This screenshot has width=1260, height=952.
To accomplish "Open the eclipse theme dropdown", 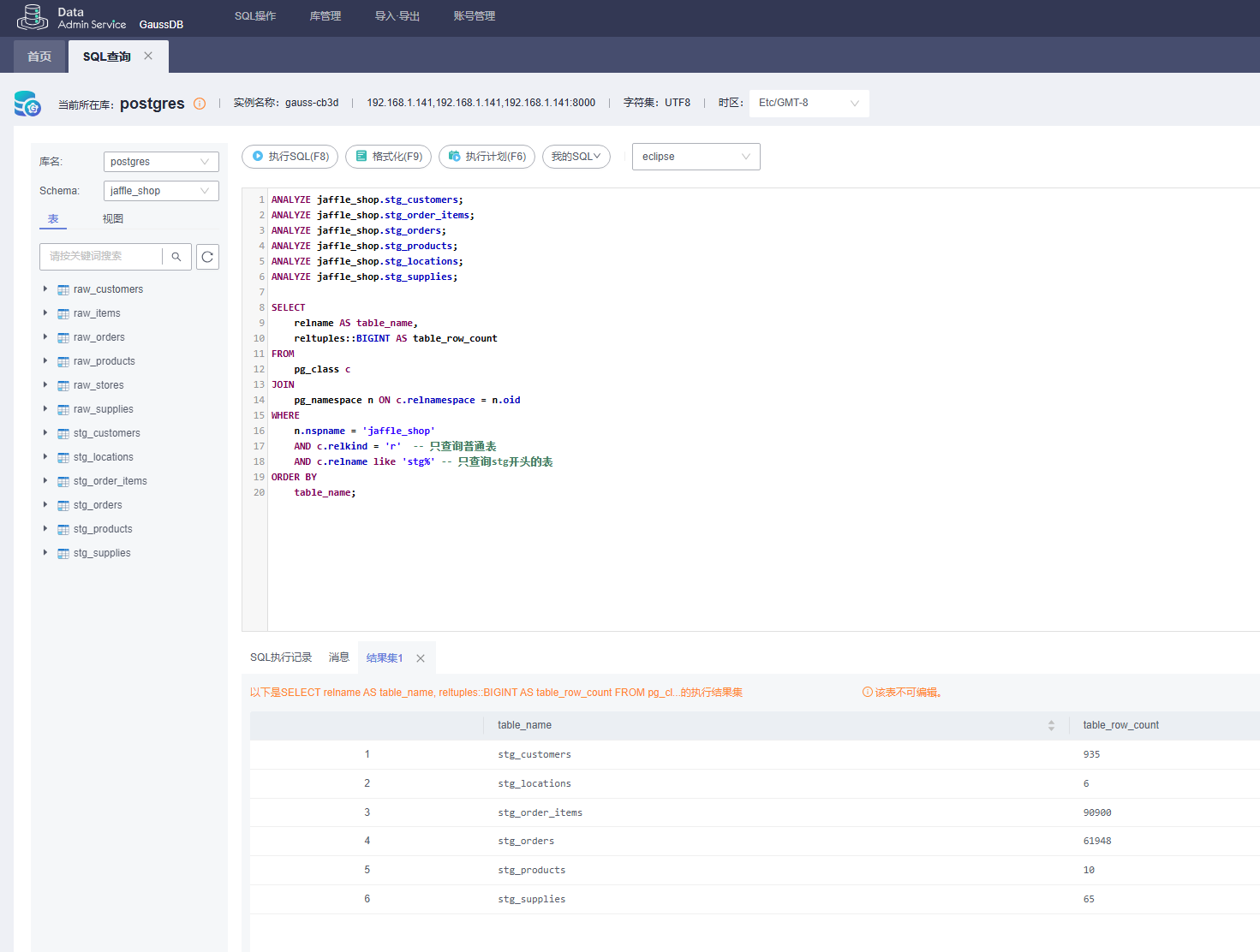I will pos(696,157).
